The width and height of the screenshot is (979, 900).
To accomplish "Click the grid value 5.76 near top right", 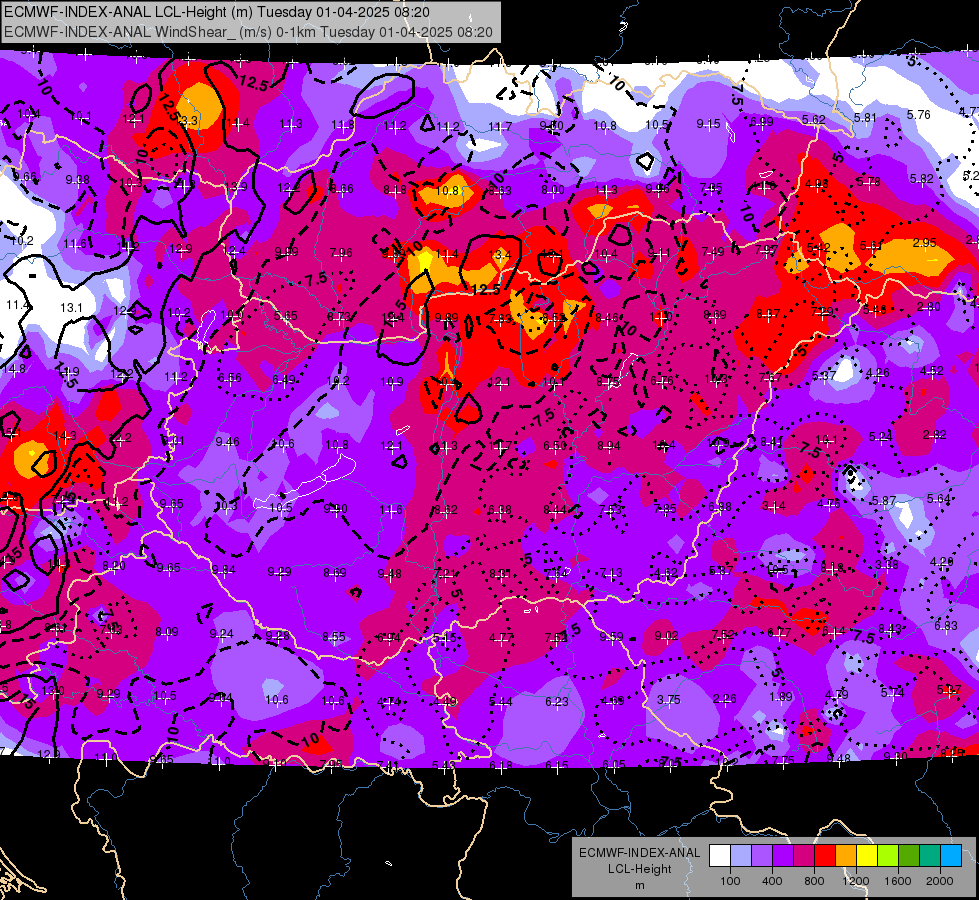I will point(918,114).
